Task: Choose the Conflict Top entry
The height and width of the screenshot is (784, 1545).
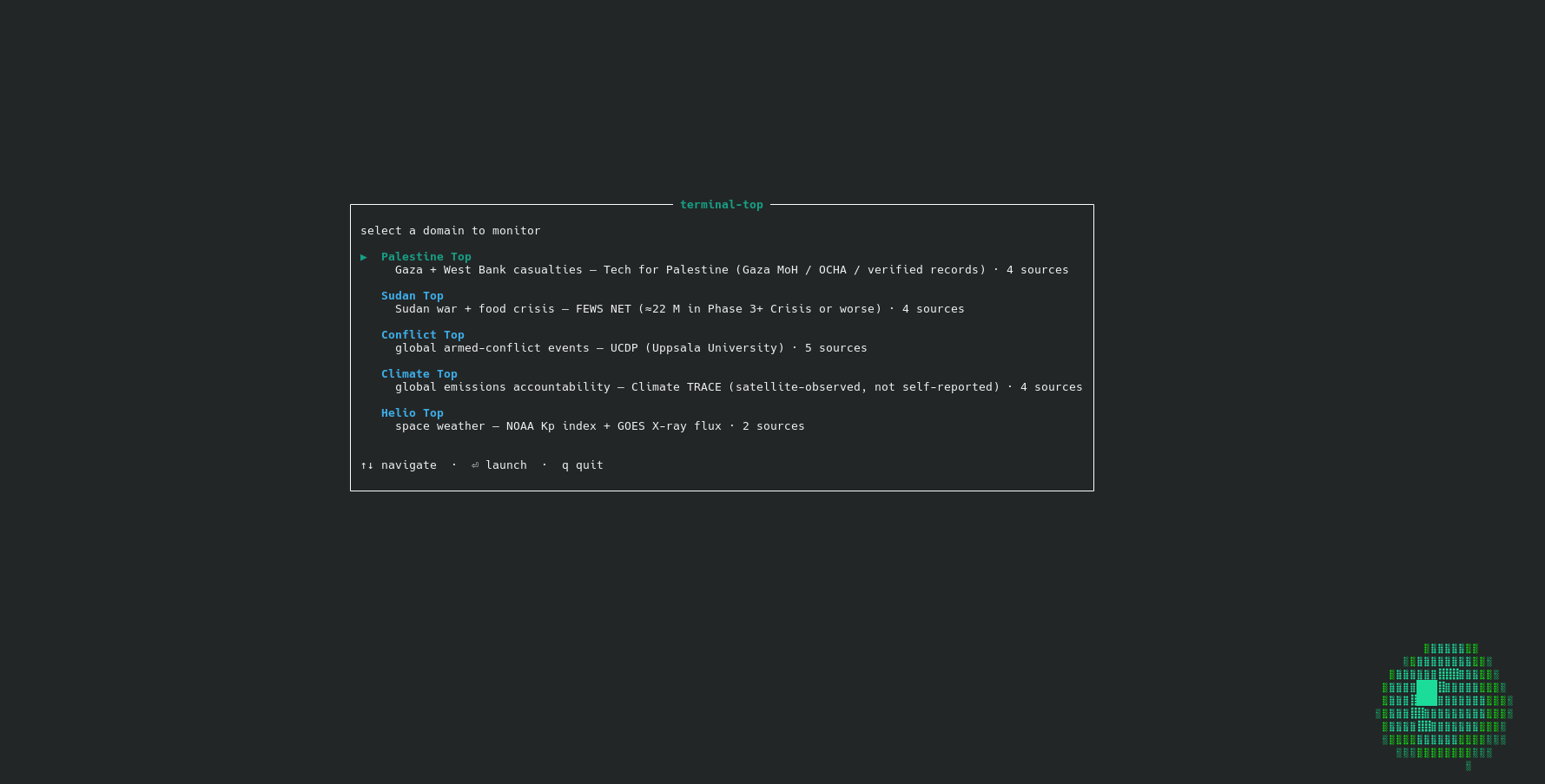Action: pos(422,335)
